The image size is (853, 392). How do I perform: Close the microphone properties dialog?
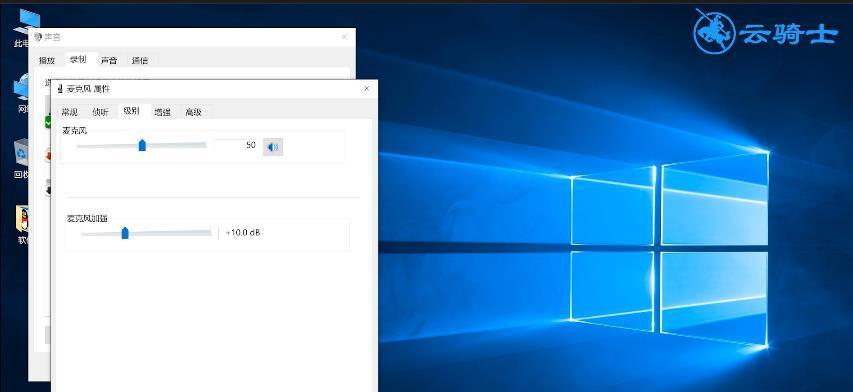[367, 88]
